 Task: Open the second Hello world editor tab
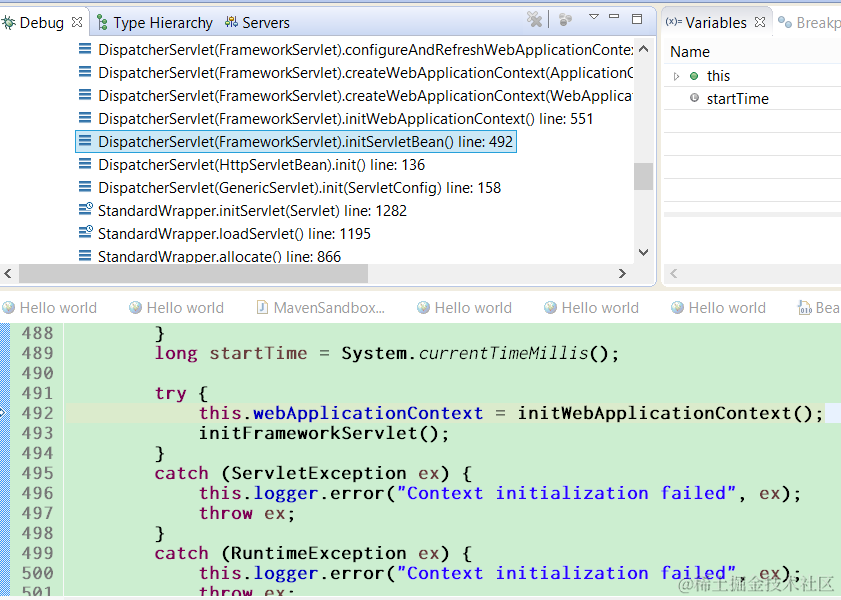click(x=176, y=308)
